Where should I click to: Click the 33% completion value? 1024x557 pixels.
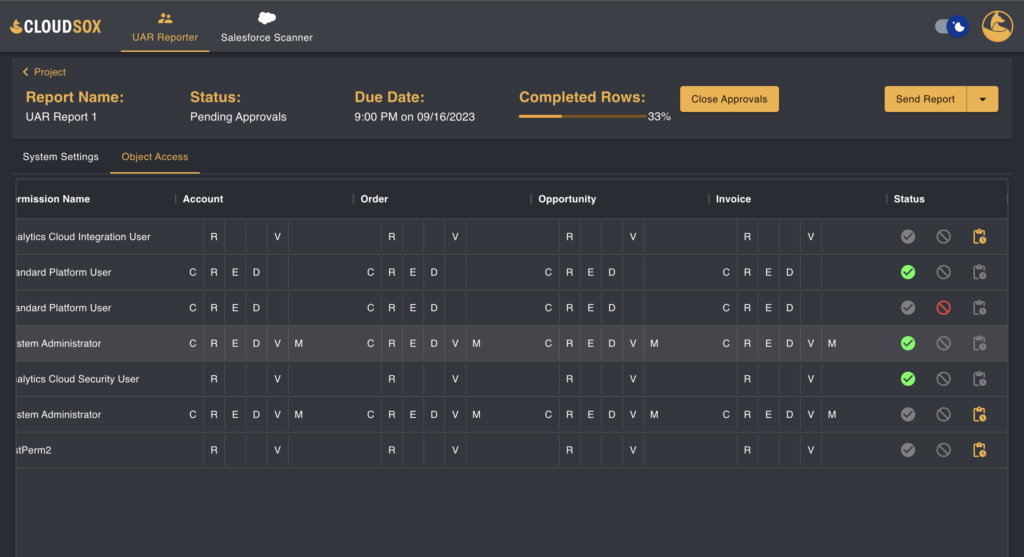pos(659,116)
